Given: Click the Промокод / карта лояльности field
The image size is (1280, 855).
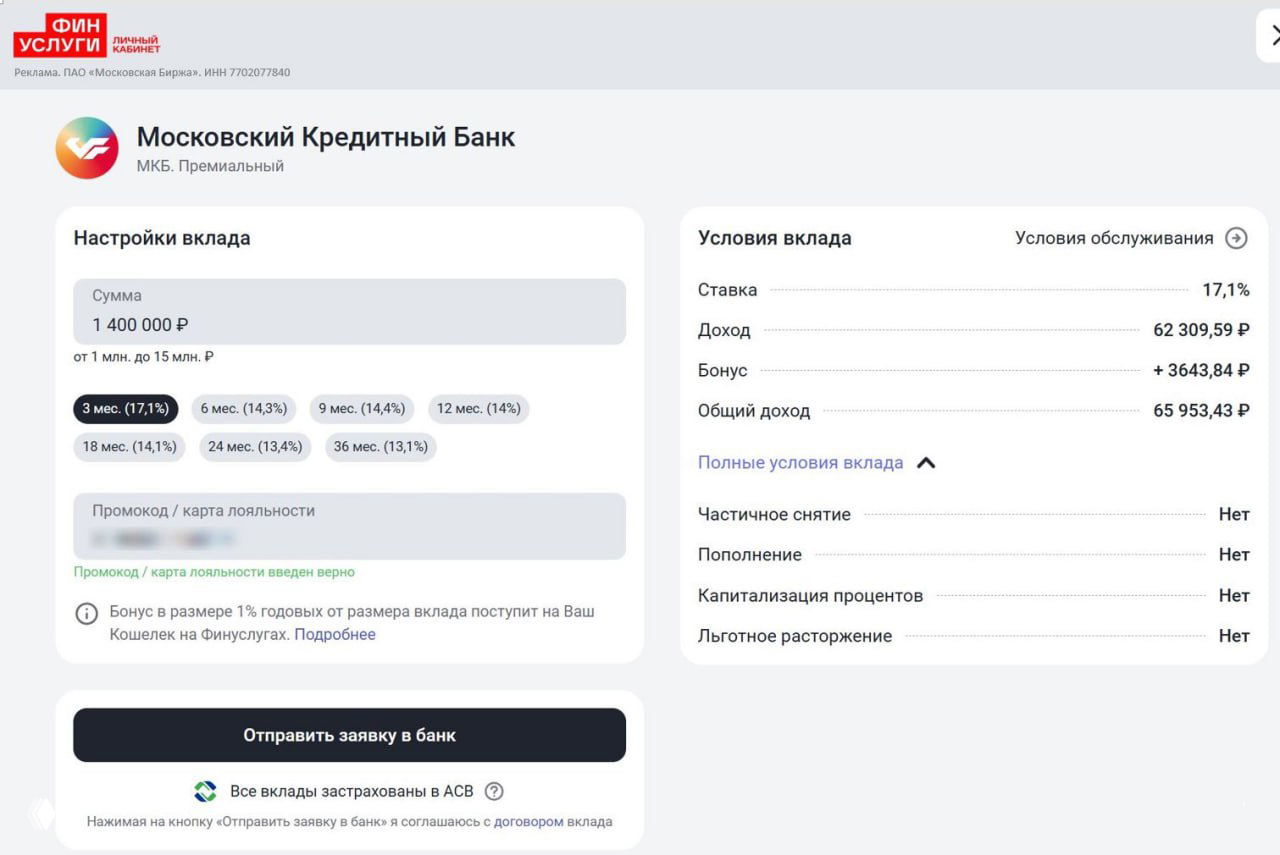Looking at the screenshot, I should tap(347, 525).
